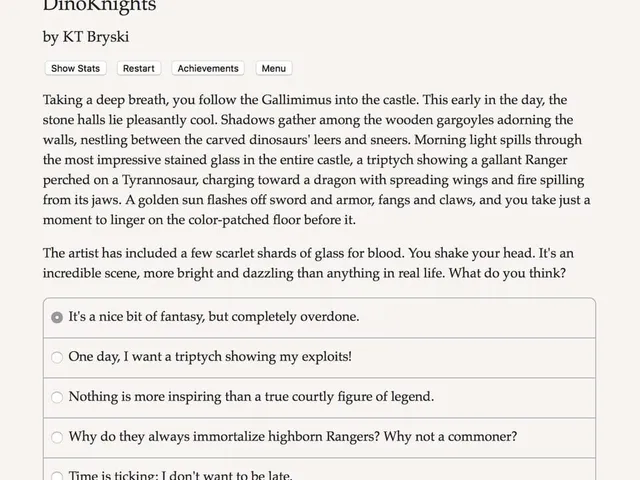Click the paragraph about scarlet shards of glass

click(x=308, y=263)
